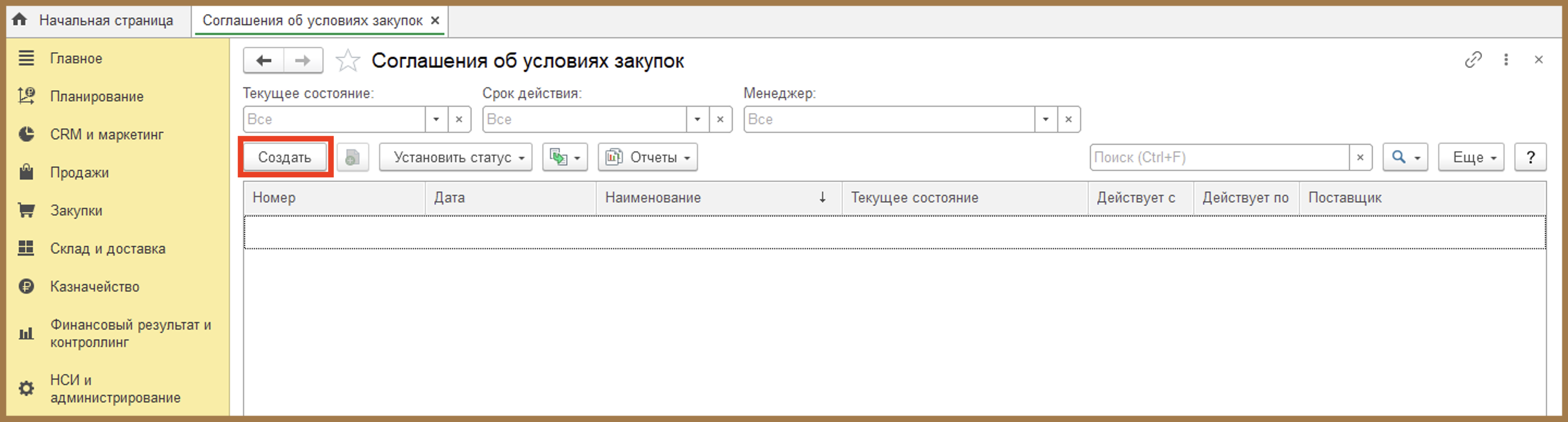Open the Продажи menu section
The height and width of the screenshot is (422, 1568).
pos(79,172)
